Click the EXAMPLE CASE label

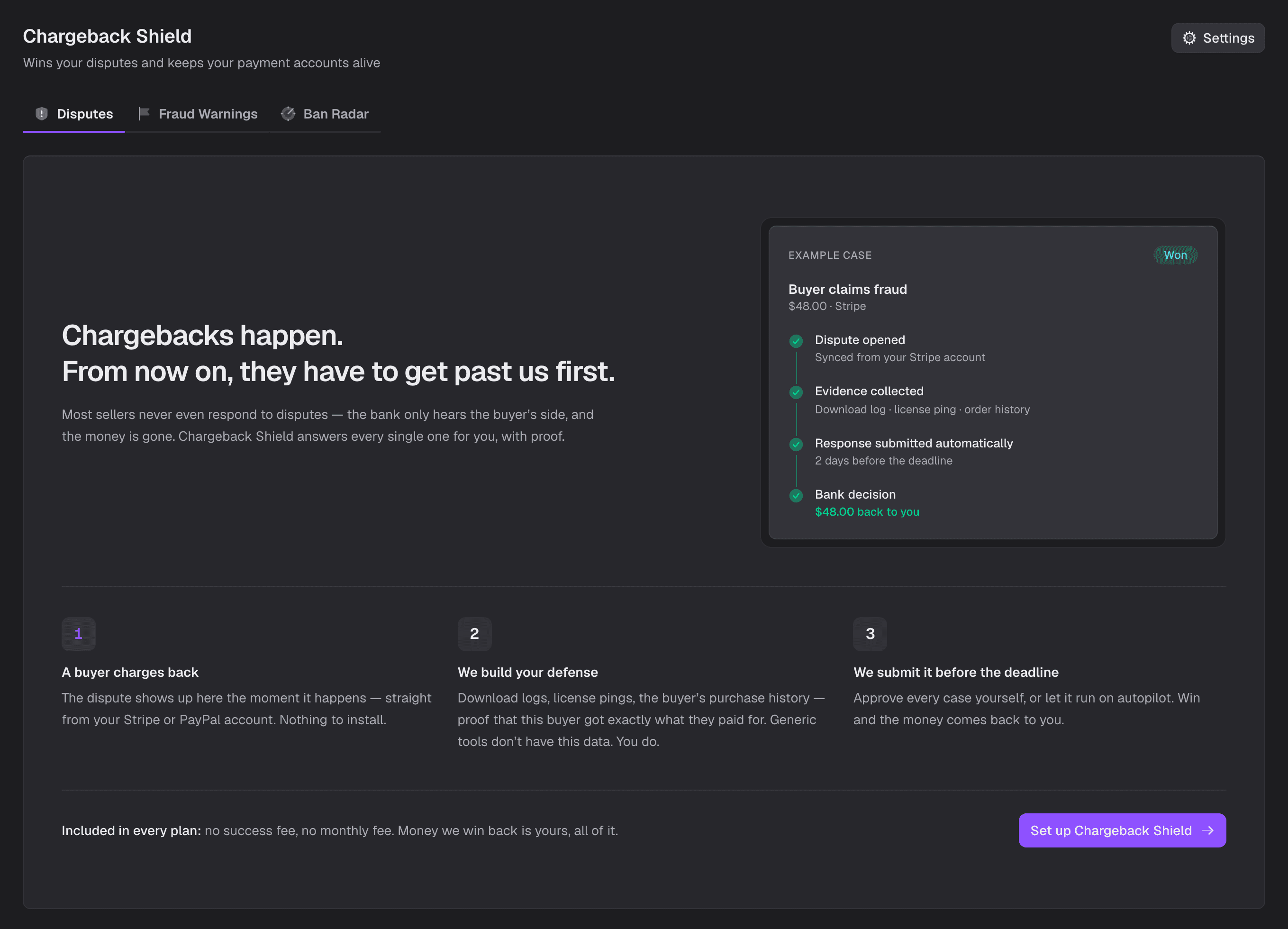coord(830,255)
